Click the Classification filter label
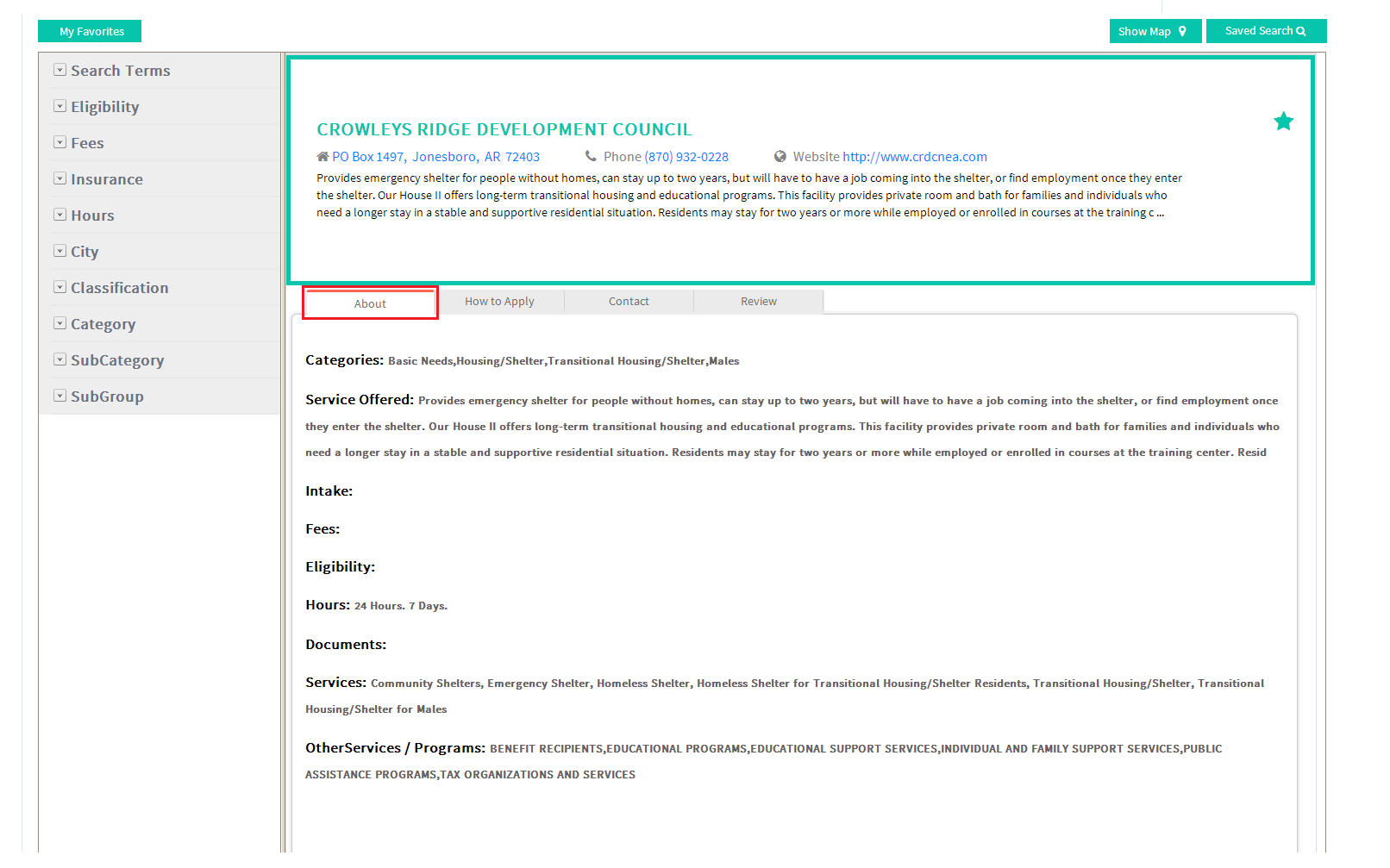 120,288
